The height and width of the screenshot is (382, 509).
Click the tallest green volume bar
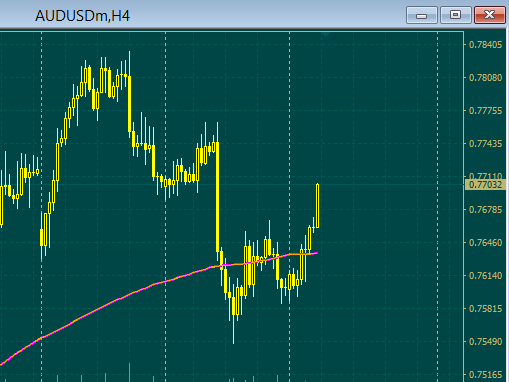tap(129, 372)
